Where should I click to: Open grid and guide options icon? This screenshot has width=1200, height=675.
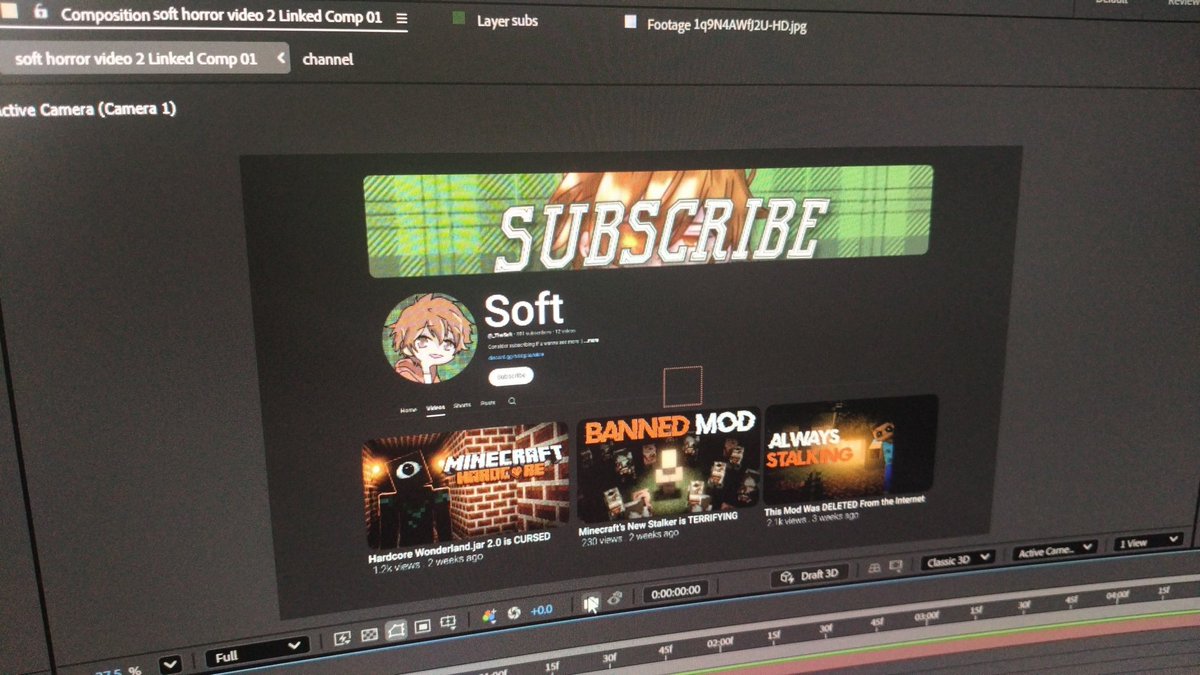click(448, 624)
